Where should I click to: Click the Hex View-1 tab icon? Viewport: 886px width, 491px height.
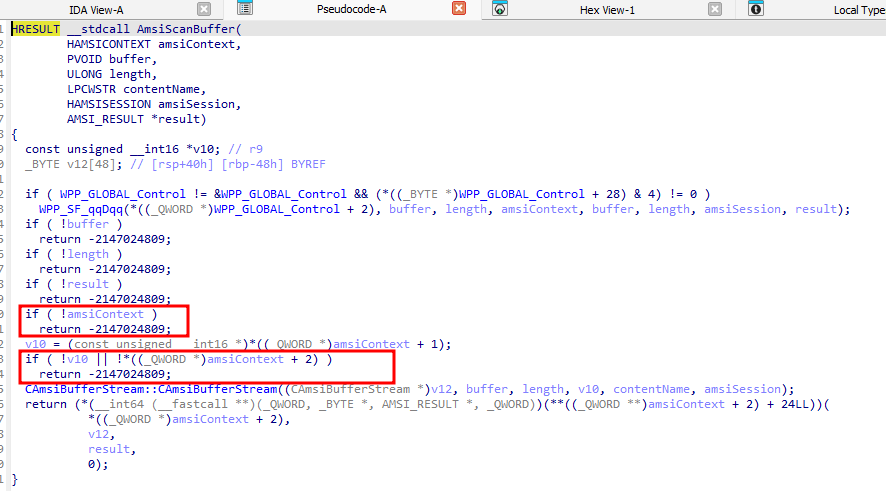click(500, 9)
